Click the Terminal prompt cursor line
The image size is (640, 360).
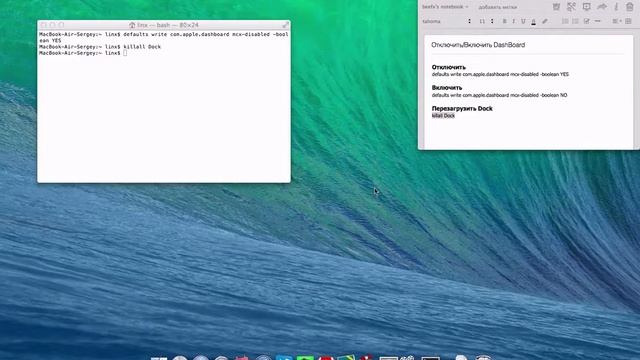pyautogui.click(x=83, y=53)
